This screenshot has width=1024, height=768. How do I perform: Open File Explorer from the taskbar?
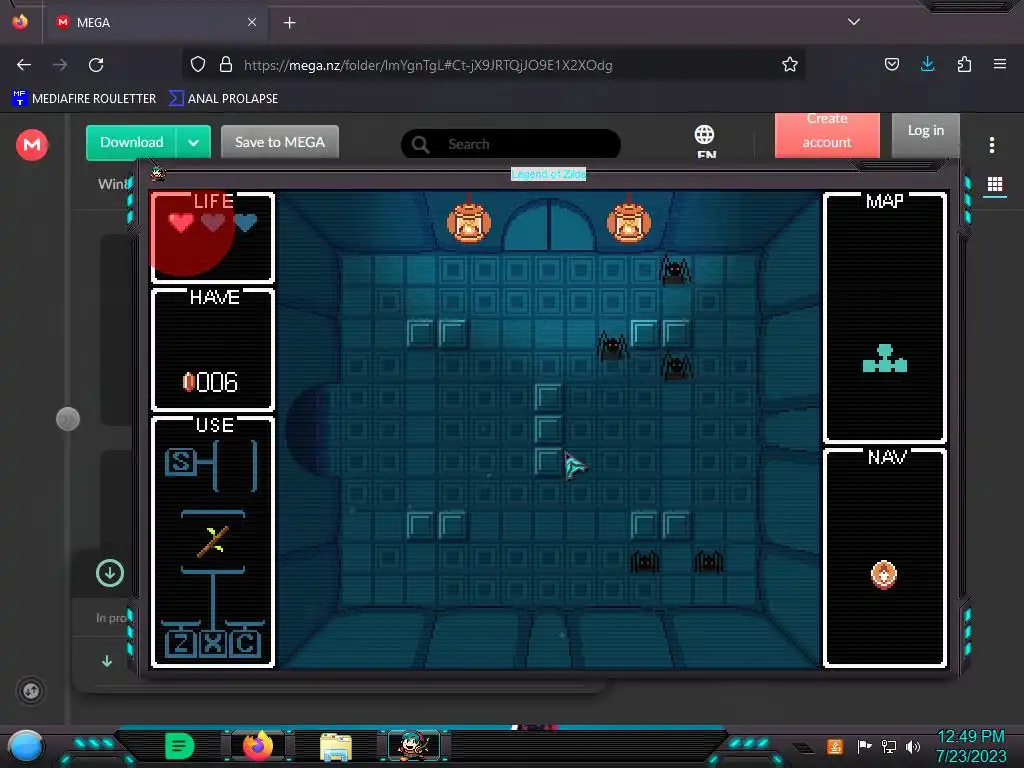point(336,747)
